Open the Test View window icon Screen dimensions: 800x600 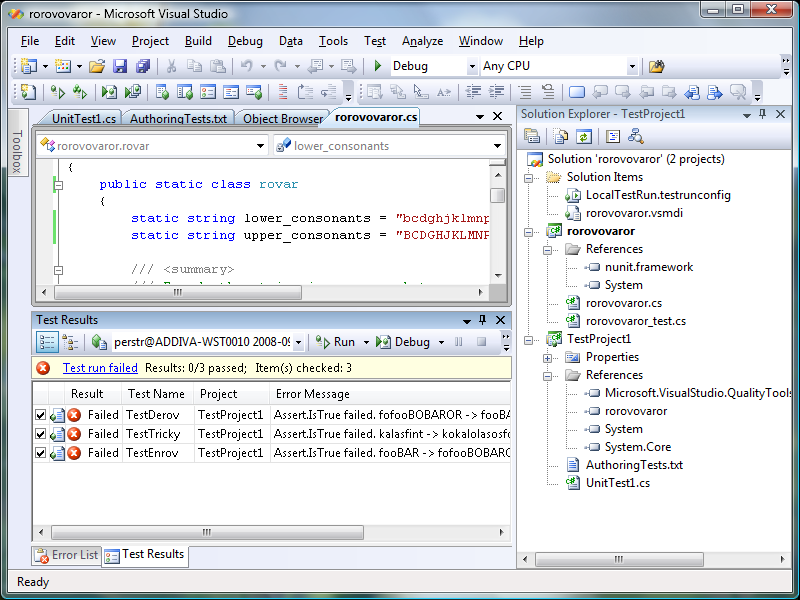pyautogui.click(x=162, y=92)
